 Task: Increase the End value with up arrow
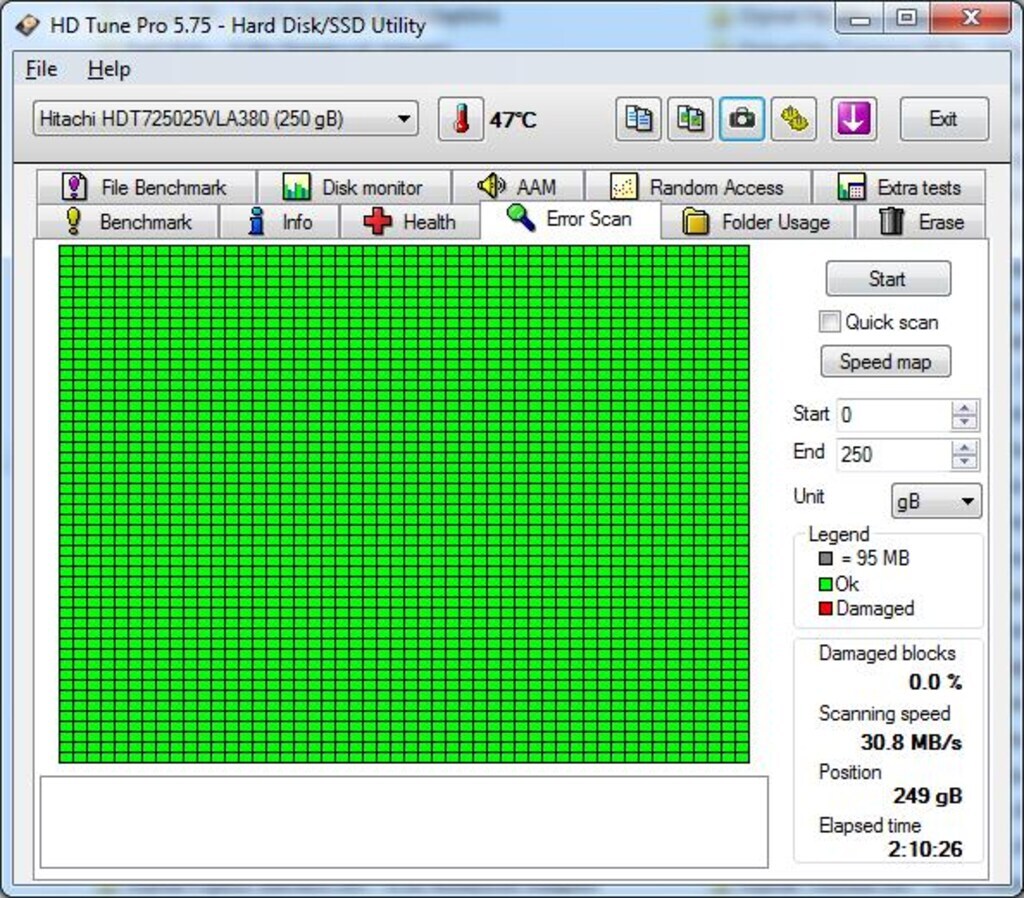click(x=965, y=447)
